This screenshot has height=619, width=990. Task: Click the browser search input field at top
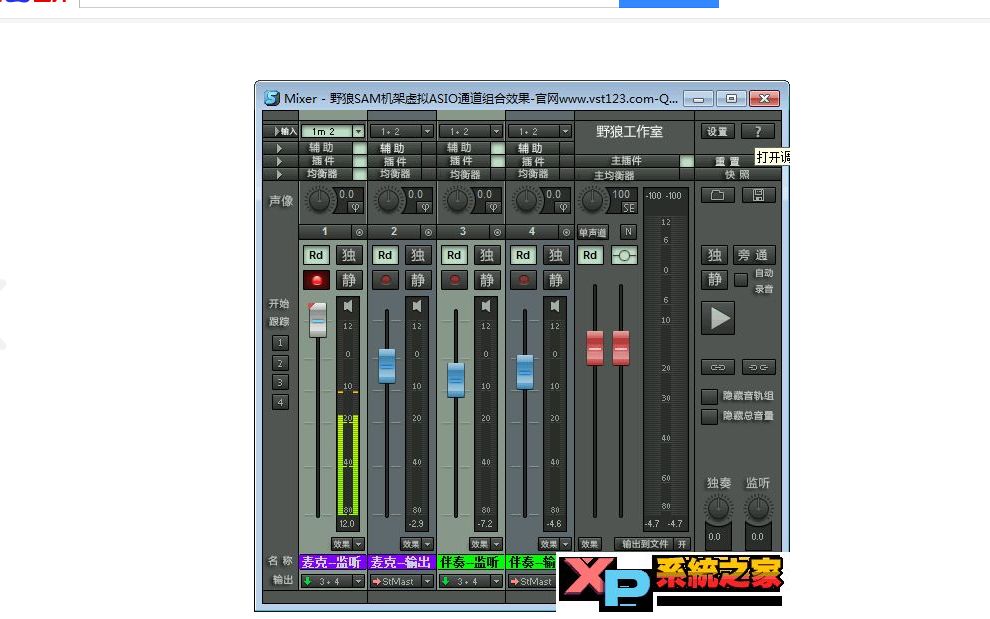[x=350, y=3]
